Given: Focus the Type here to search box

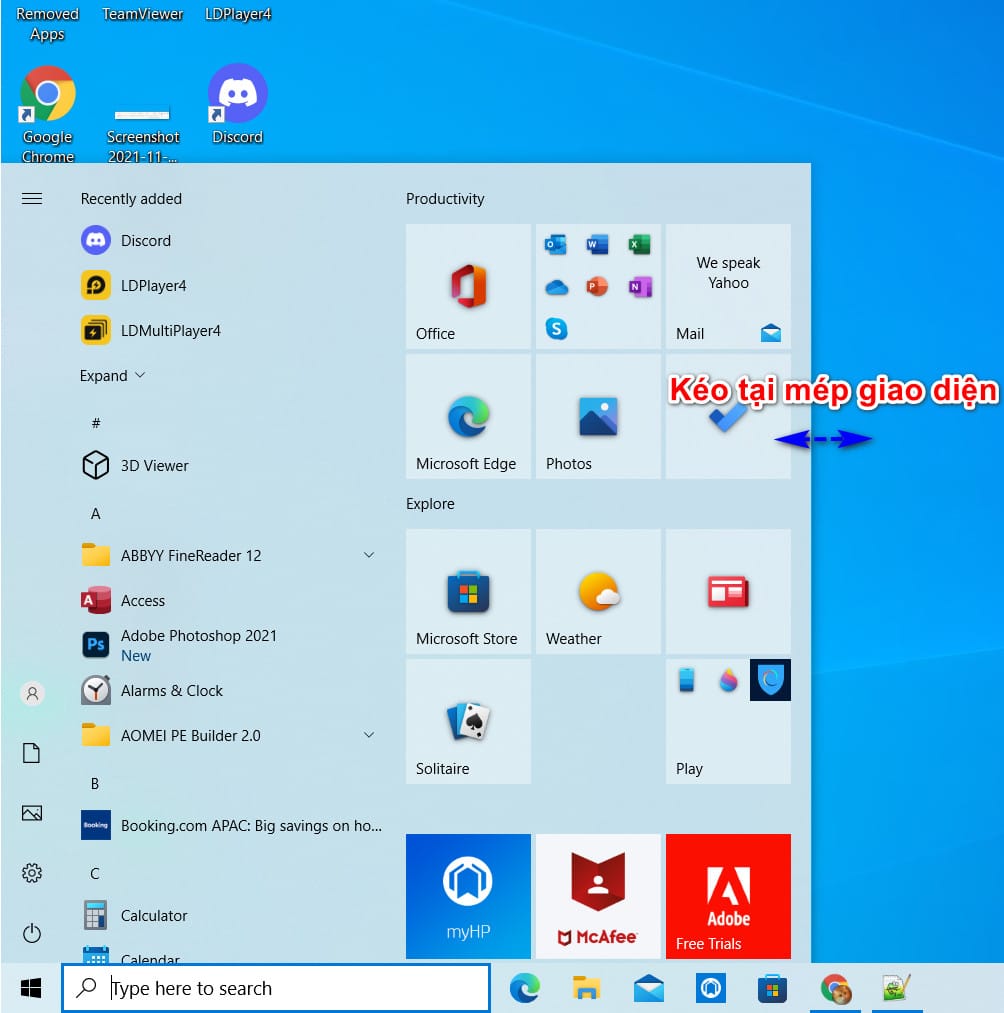Looking at the screenshot, I should [x=276, y=988].
